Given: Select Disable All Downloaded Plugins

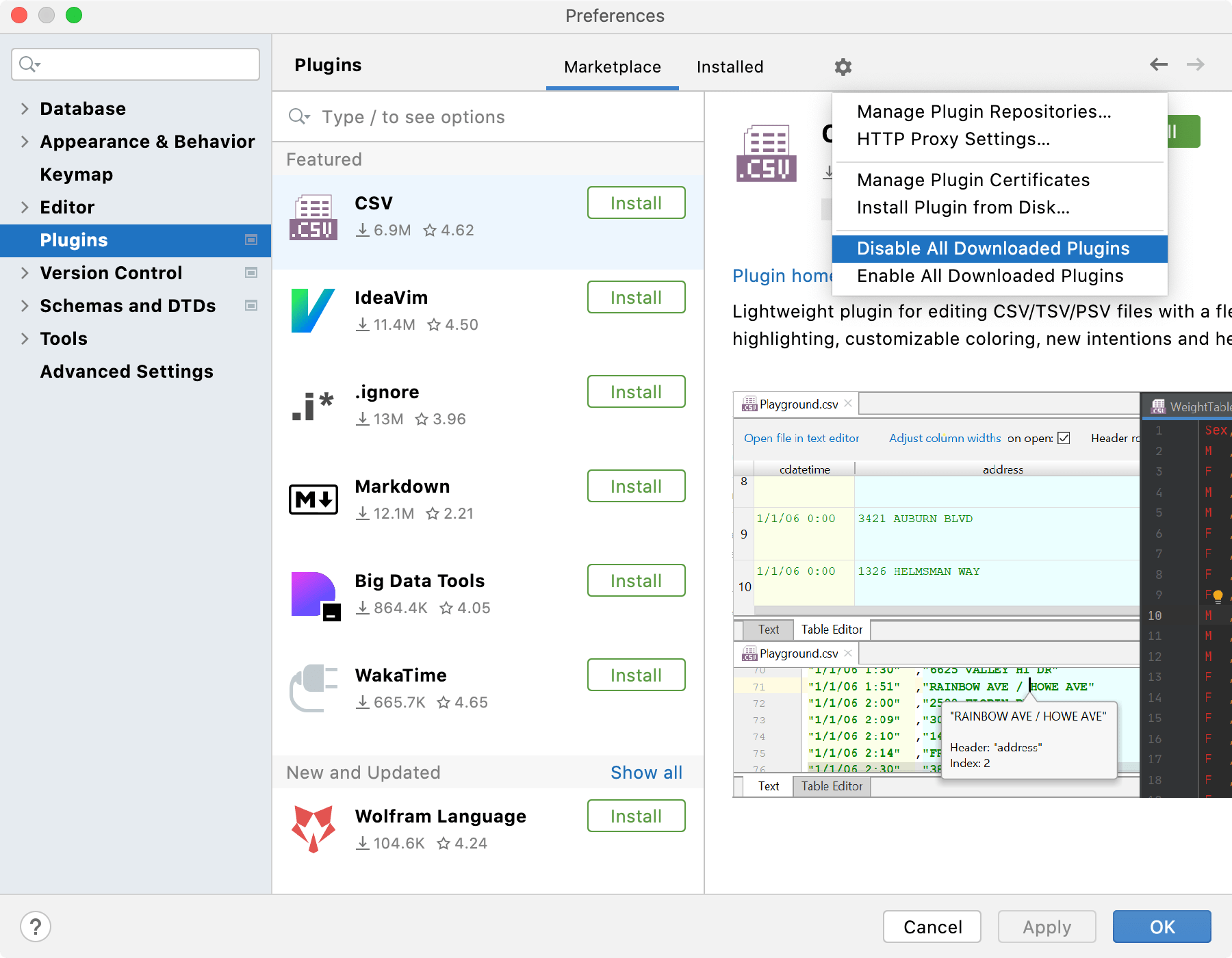Looking at the screenshot, I should [992, 248].
